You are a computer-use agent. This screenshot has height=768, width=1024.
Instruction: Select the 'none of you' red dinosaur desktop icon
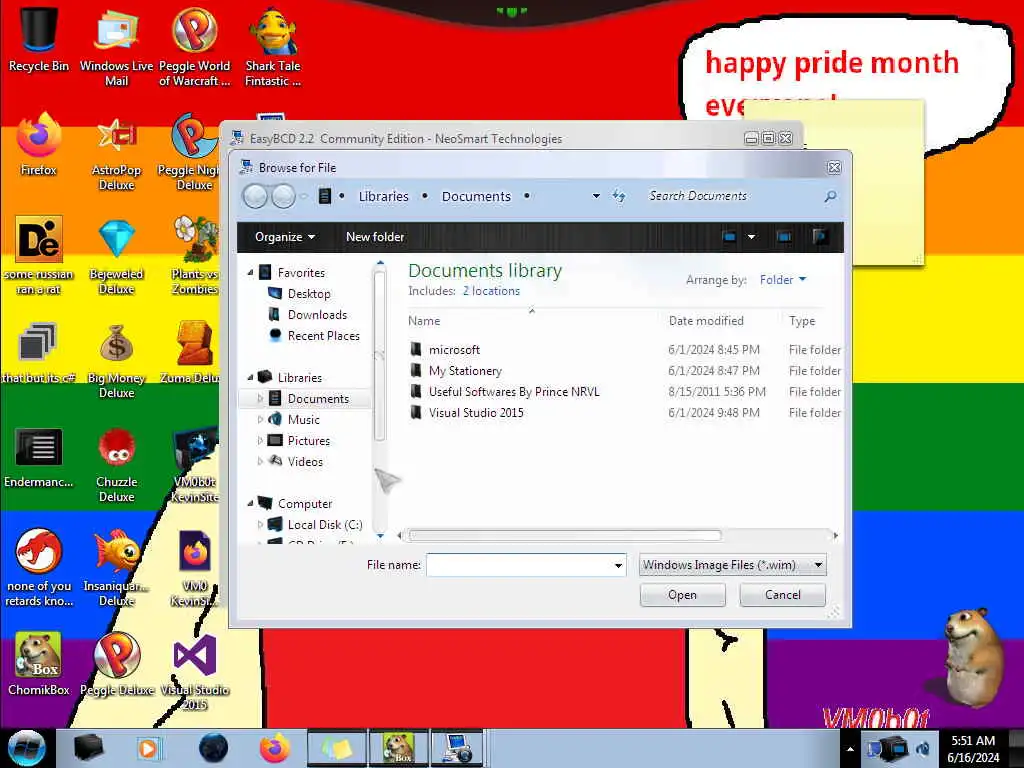(x=39, y=568)
